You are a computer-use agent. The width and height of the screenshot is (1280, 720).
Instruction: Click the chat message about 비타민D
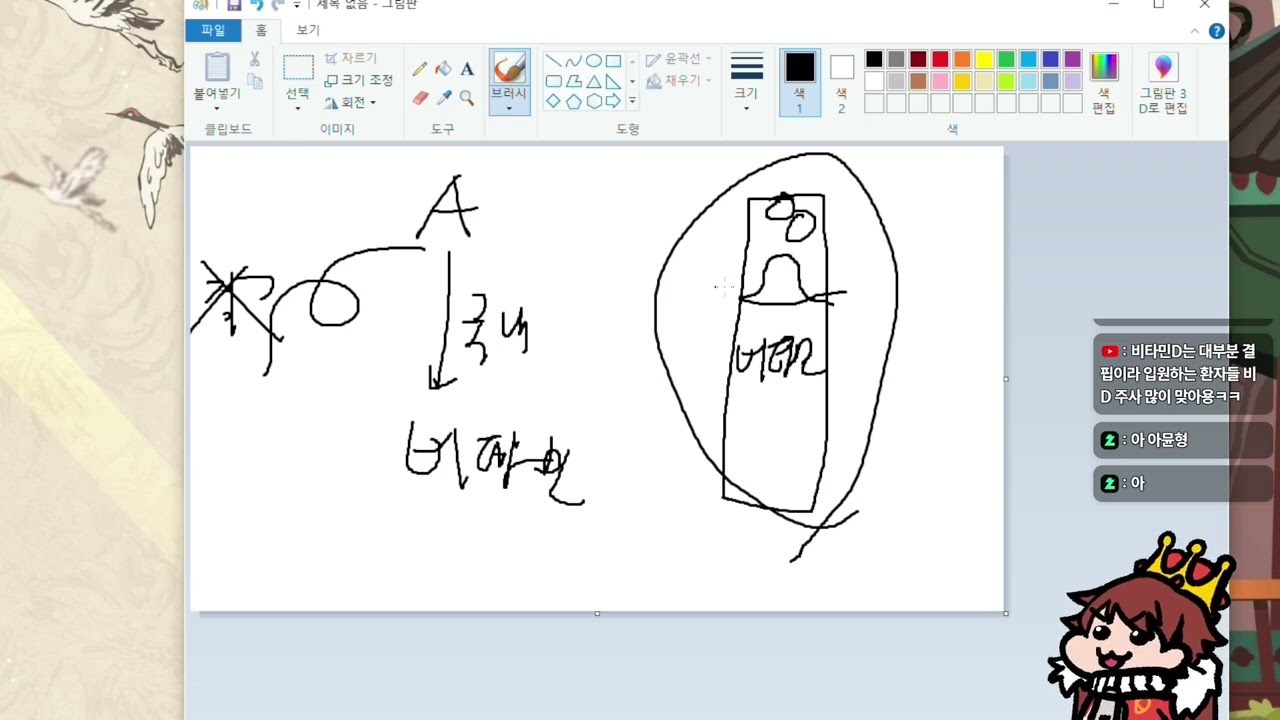(1183, 374)
